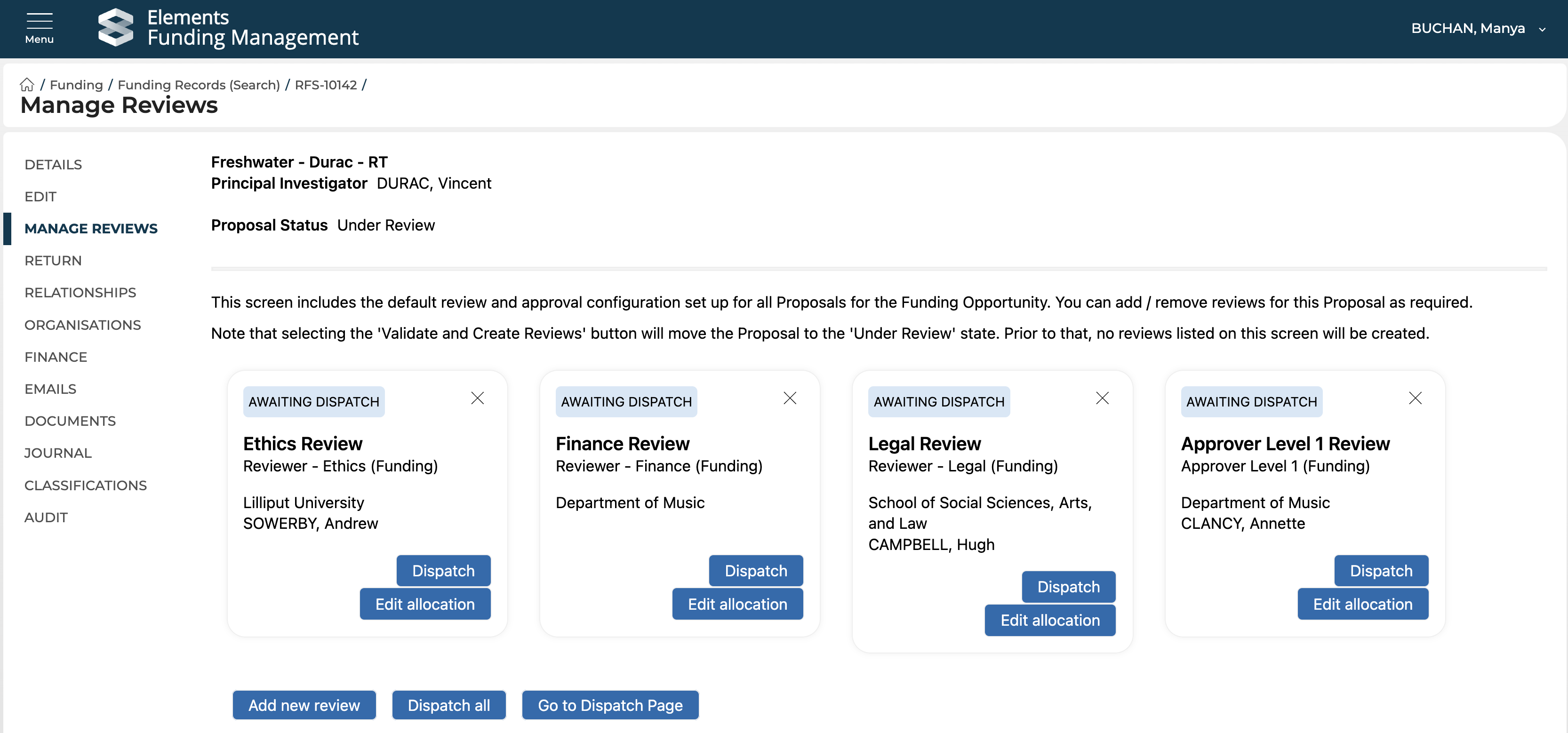Switch to the Finance sidebar tab

[x=56, y=357]
